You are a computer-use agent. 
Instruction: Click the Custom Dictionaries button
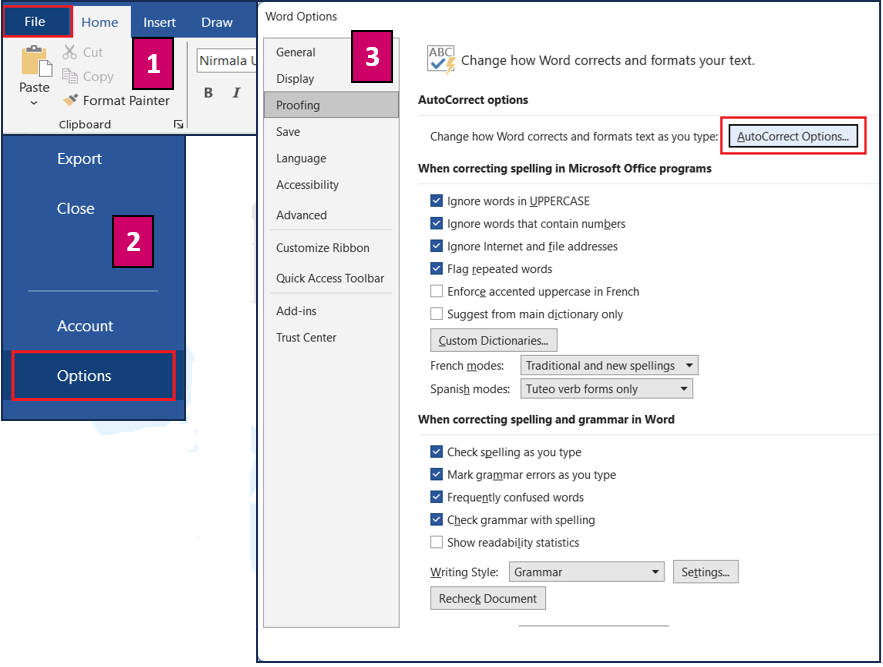coord(493,340)
